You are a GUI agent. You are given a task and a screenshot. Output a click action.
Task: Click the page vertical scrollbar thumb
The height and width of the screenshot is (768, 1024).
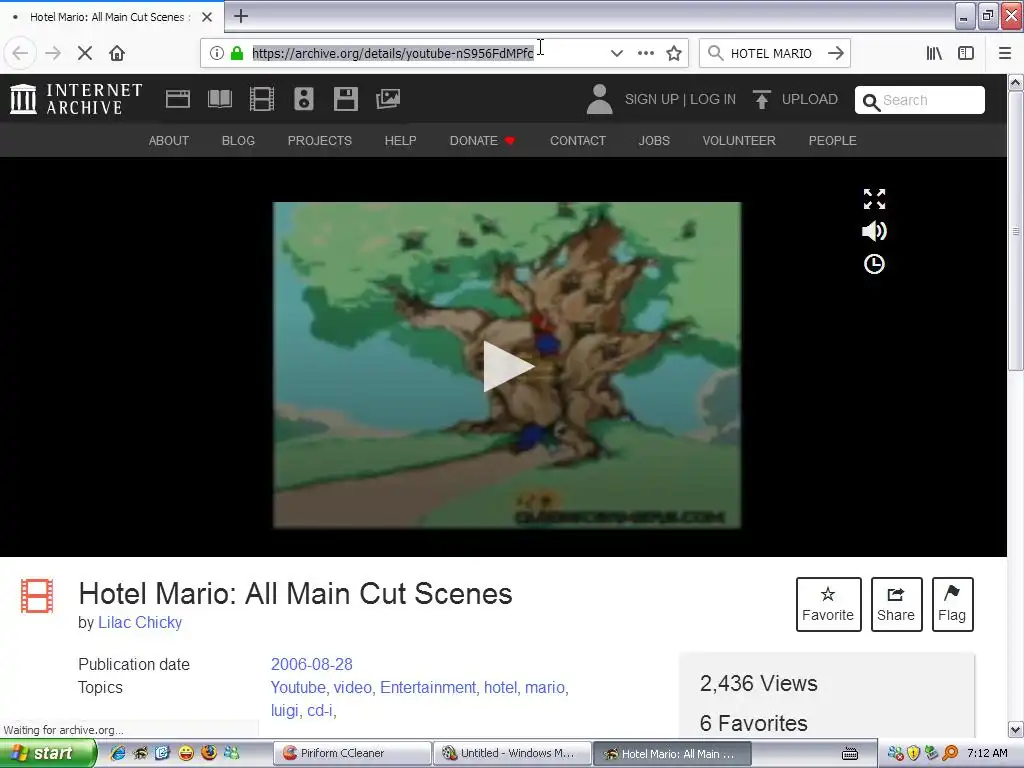1016,230
